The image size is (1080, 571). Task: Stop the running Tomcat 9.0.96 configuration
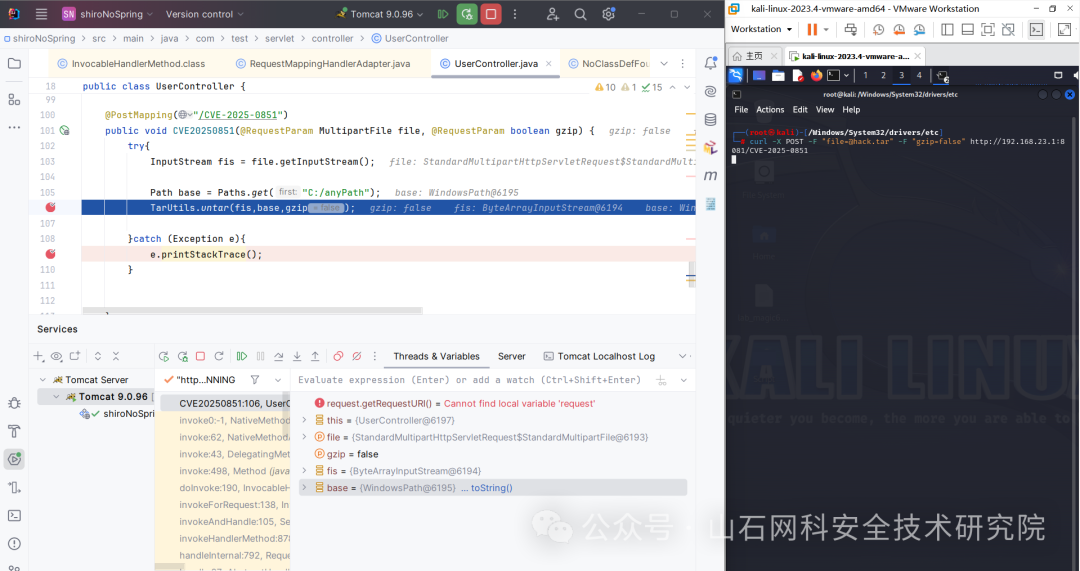(x=490, y=14)
